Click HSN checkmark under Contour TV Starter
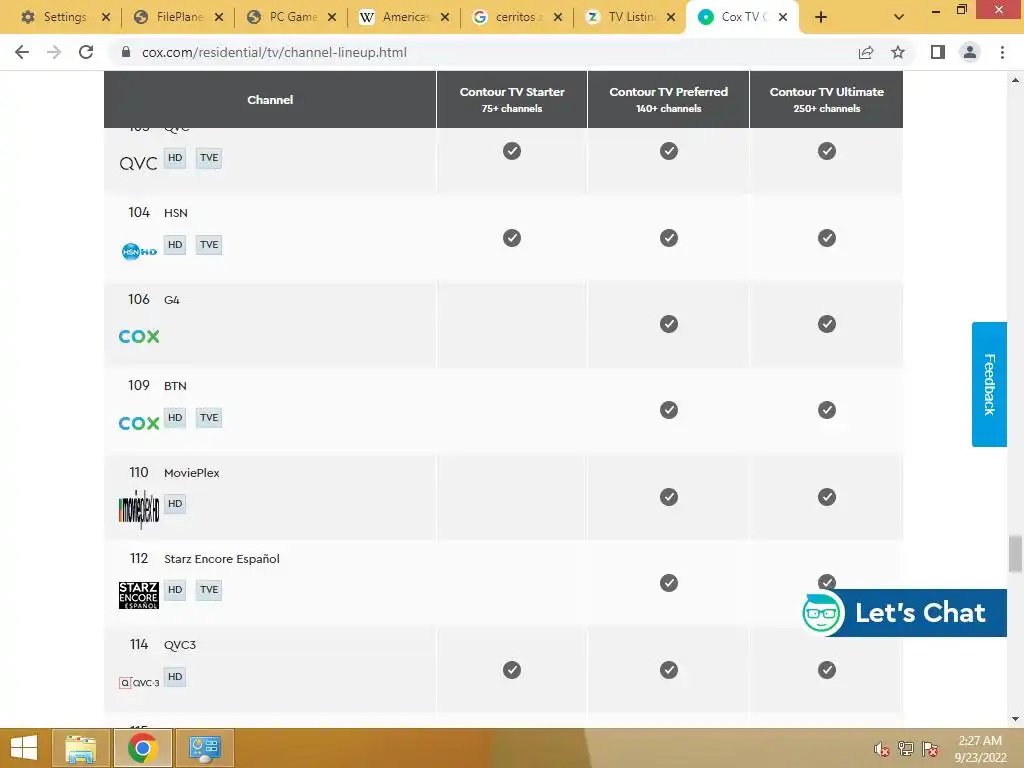Viewport: 1024px width, 768px height. point(512,238)
